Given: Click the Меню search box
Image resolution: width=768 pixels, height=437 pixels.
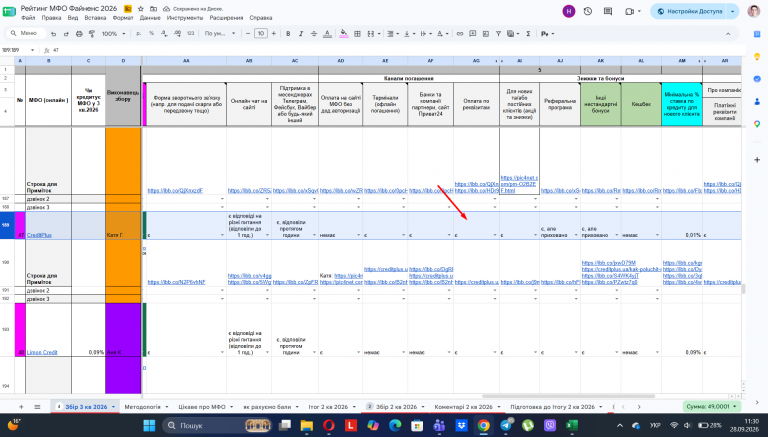Looking at the screenshot, I should pos(28,33).
